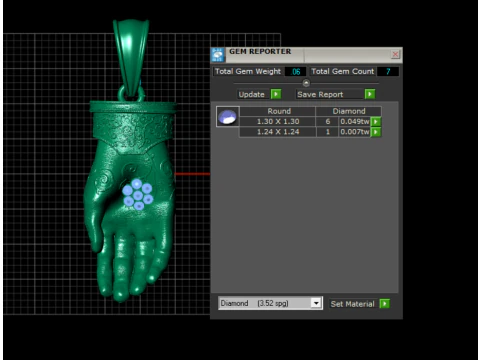This screenshot has width=480, height=360.
Task: Click the Update button label
Action: (252, 94)
